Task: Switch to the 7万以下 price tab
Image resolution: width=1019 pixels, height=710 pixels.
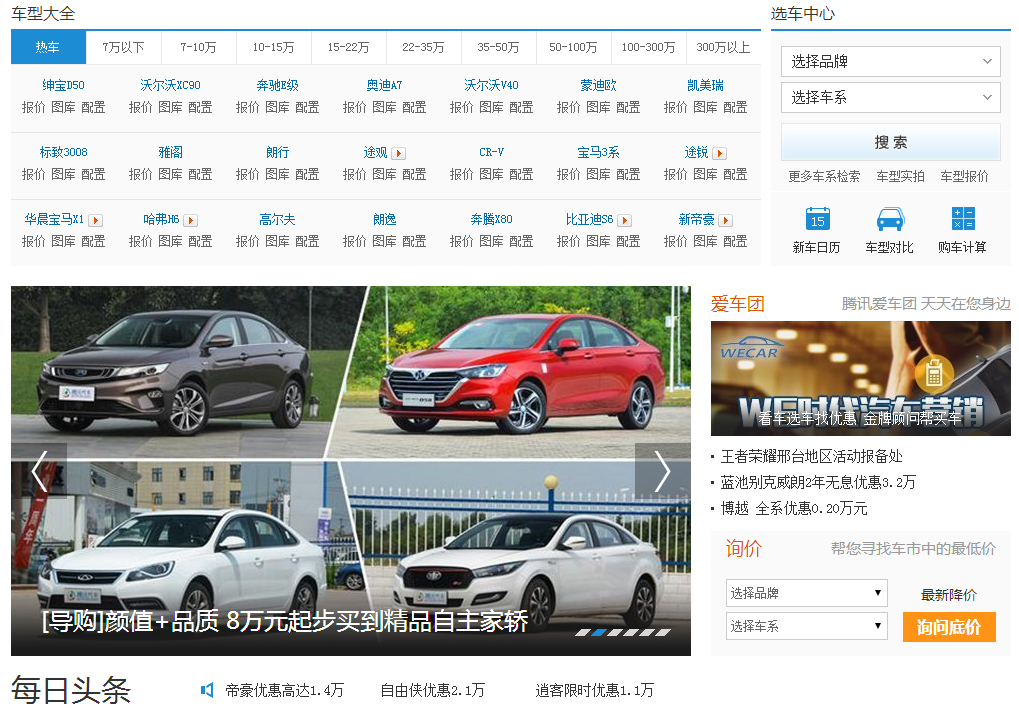Action: 123,47
